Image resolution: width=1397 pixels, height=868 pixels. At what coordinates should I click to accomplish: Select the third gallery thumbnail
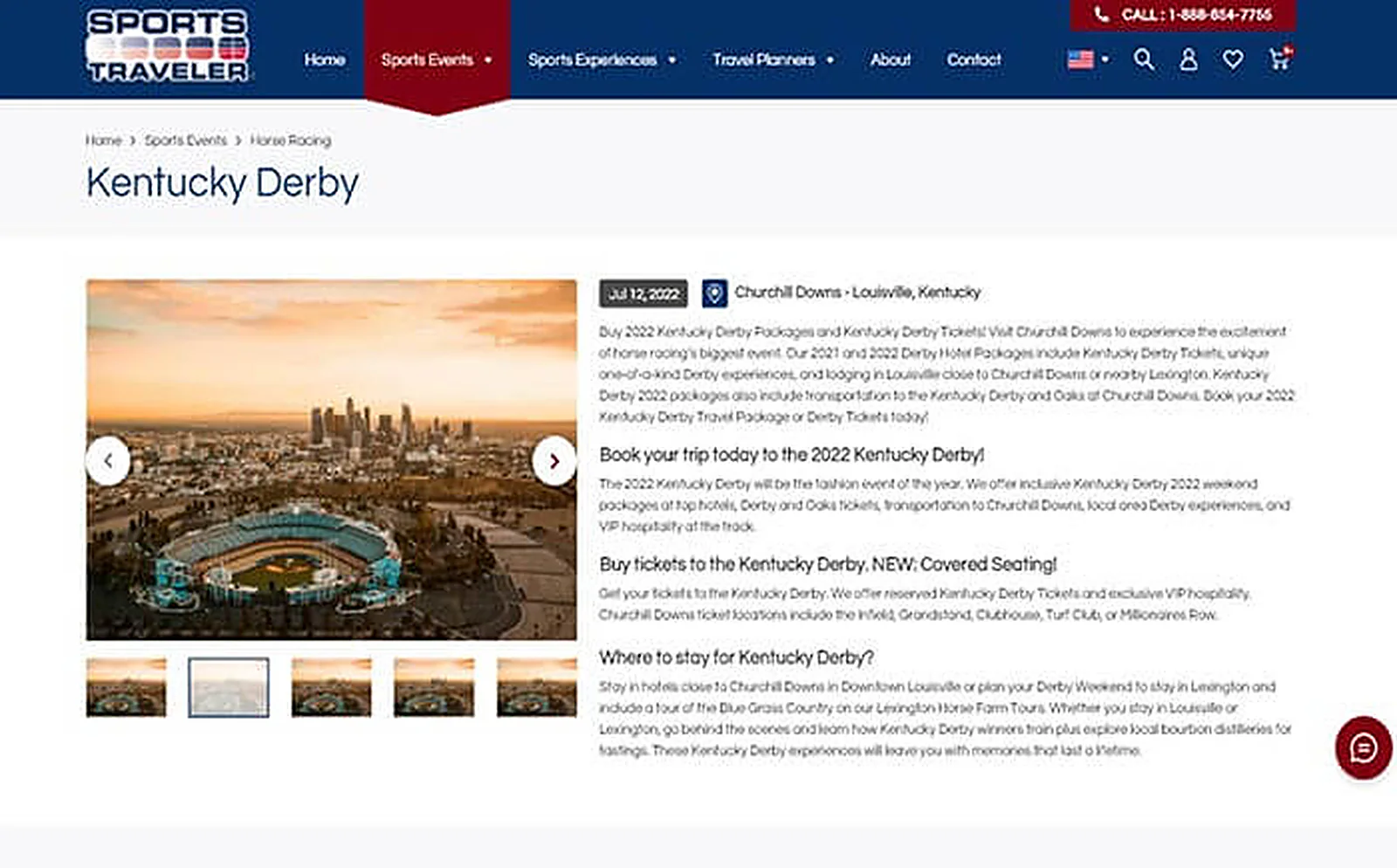331,687
